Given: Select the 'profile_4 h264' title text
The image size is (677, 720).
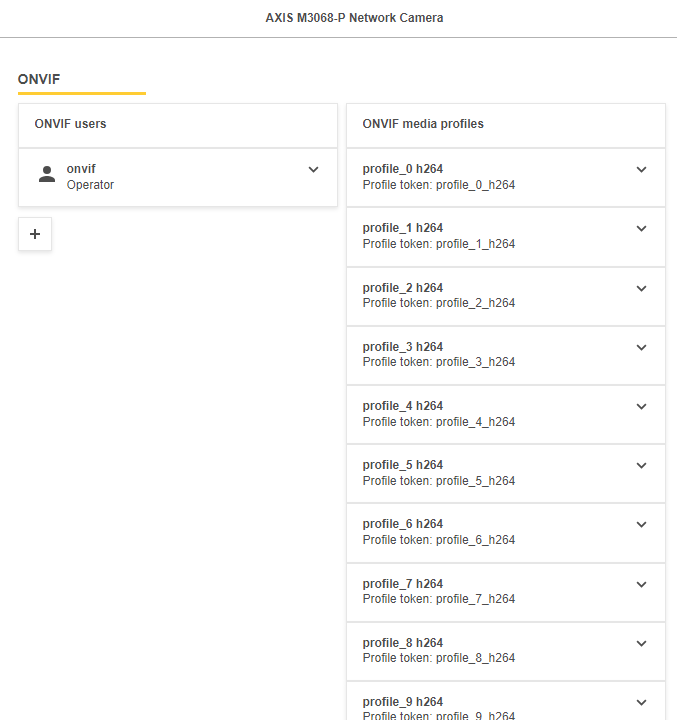Looking at the screenshot, I should point(403,406).
